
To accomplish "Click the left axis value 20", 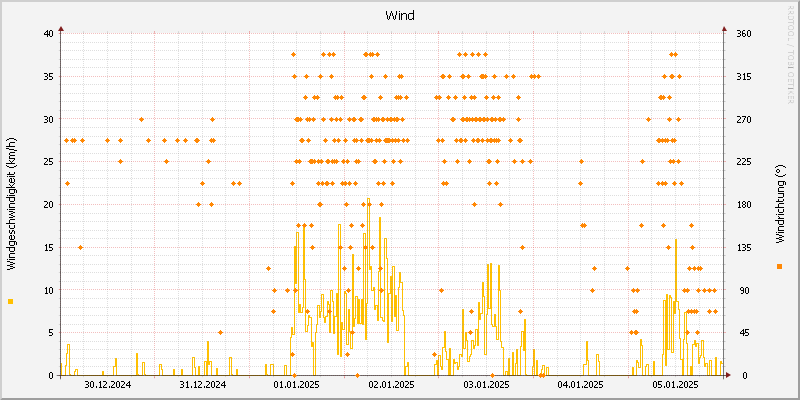I will tap(48, 205).
